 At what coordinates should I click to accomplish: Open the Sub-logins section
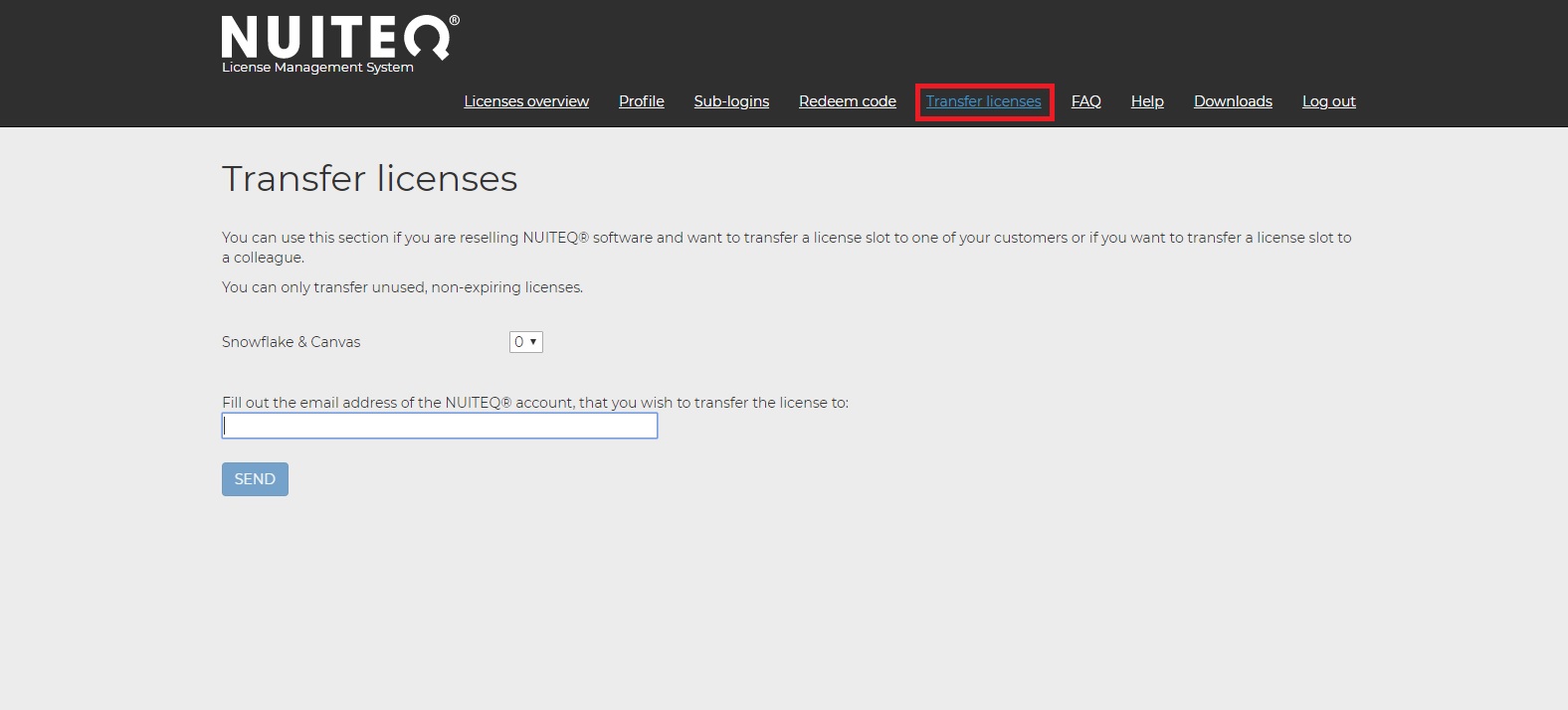(x=731, y=101)
